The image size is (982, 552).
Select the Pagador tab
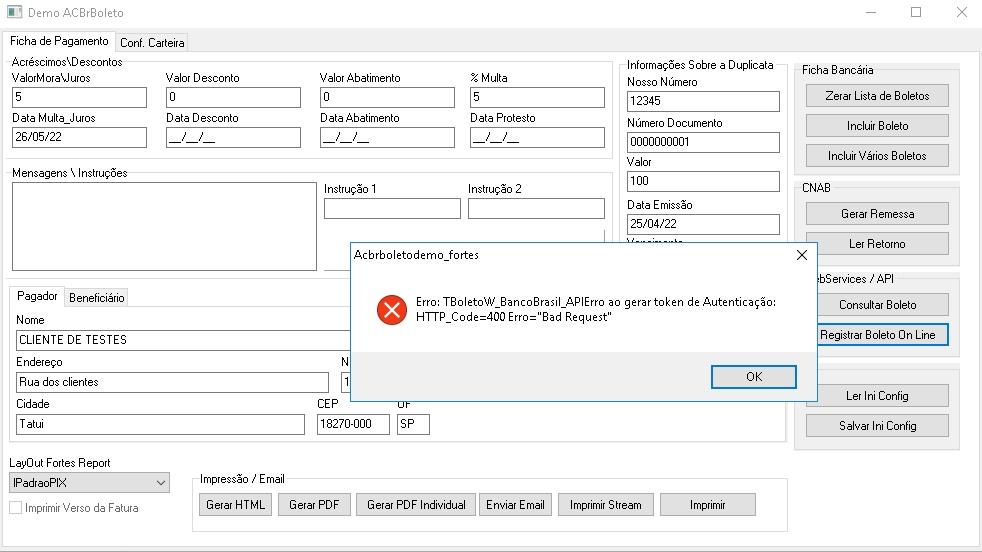(37, 296)
